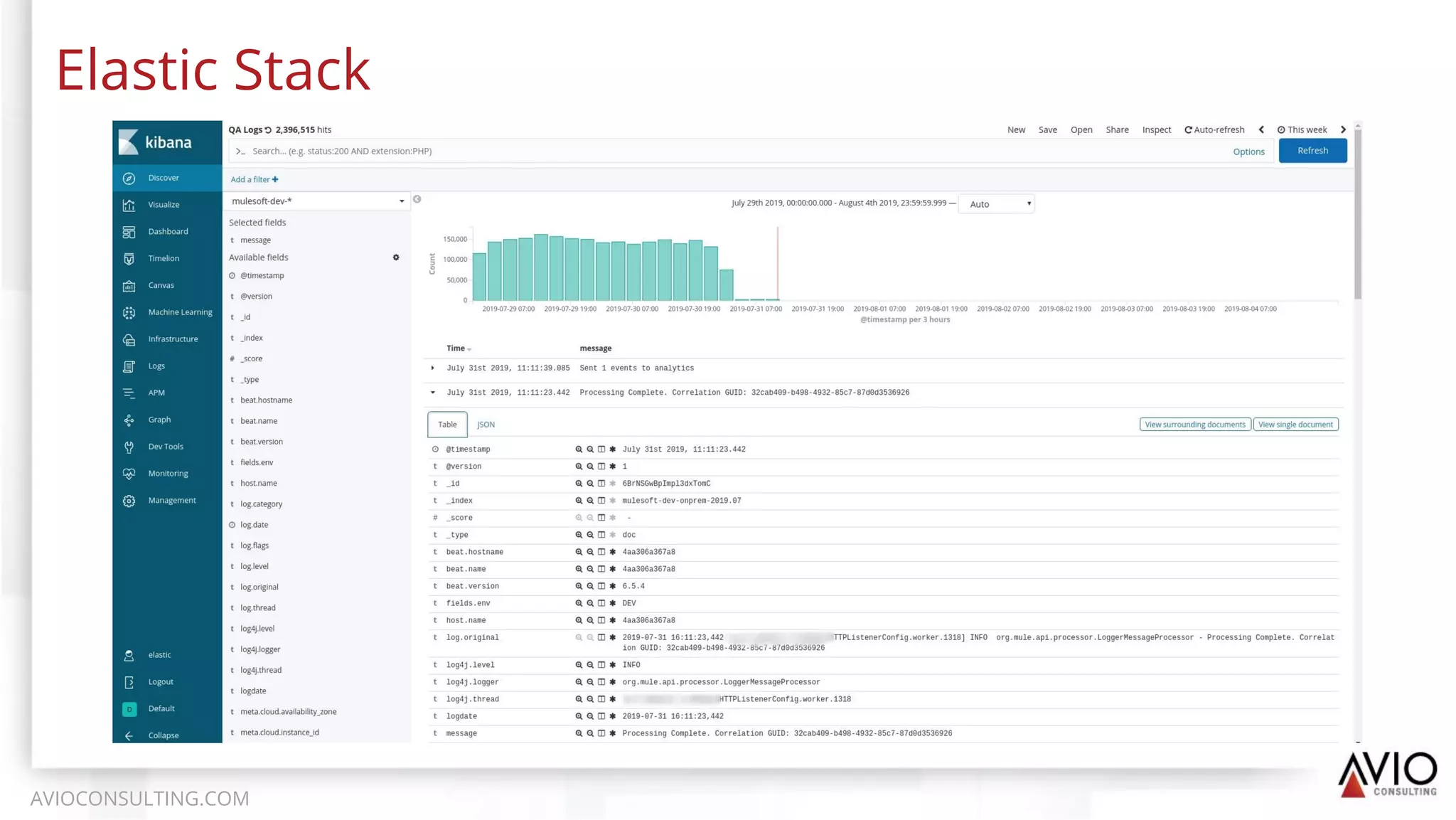Toggle beat.version column in table

click(601, 586)
